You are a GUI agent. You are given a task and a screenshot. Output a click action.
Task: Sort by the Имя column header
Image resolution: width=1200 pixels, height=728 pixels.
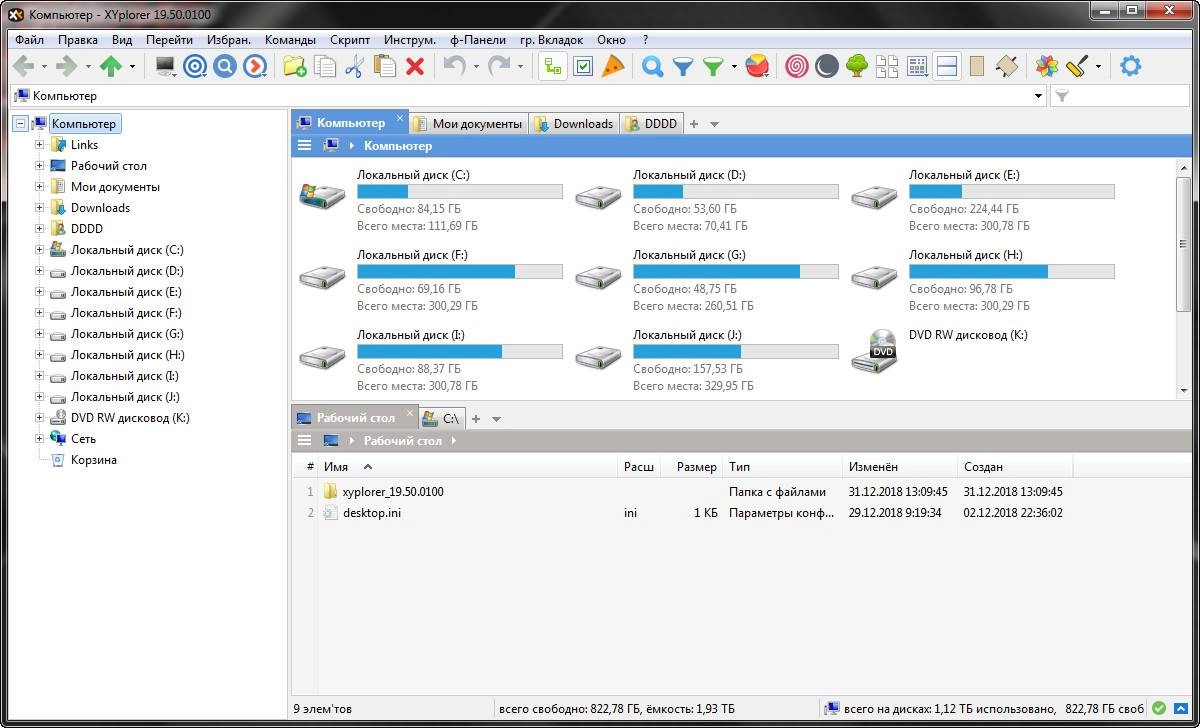tap(468, 467)
